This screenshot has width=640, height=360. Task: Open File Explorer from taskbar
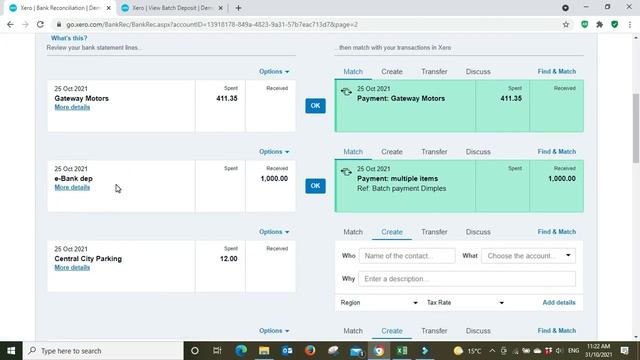pyautogui.click(x=264, y=351)
